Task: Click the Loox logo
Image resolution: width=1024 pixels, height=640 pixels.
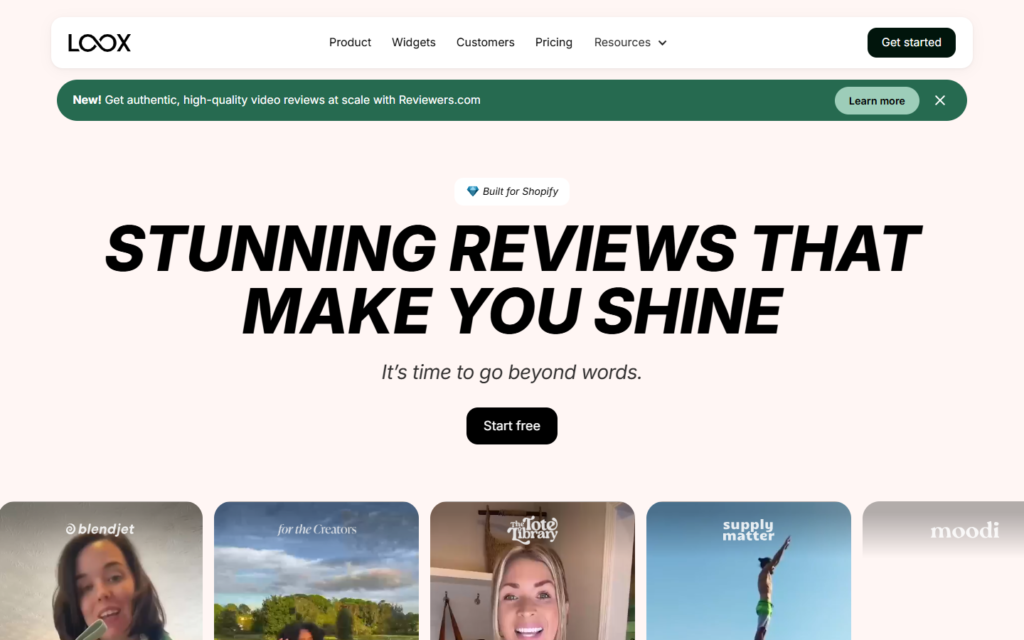Action: pos(99,42)
